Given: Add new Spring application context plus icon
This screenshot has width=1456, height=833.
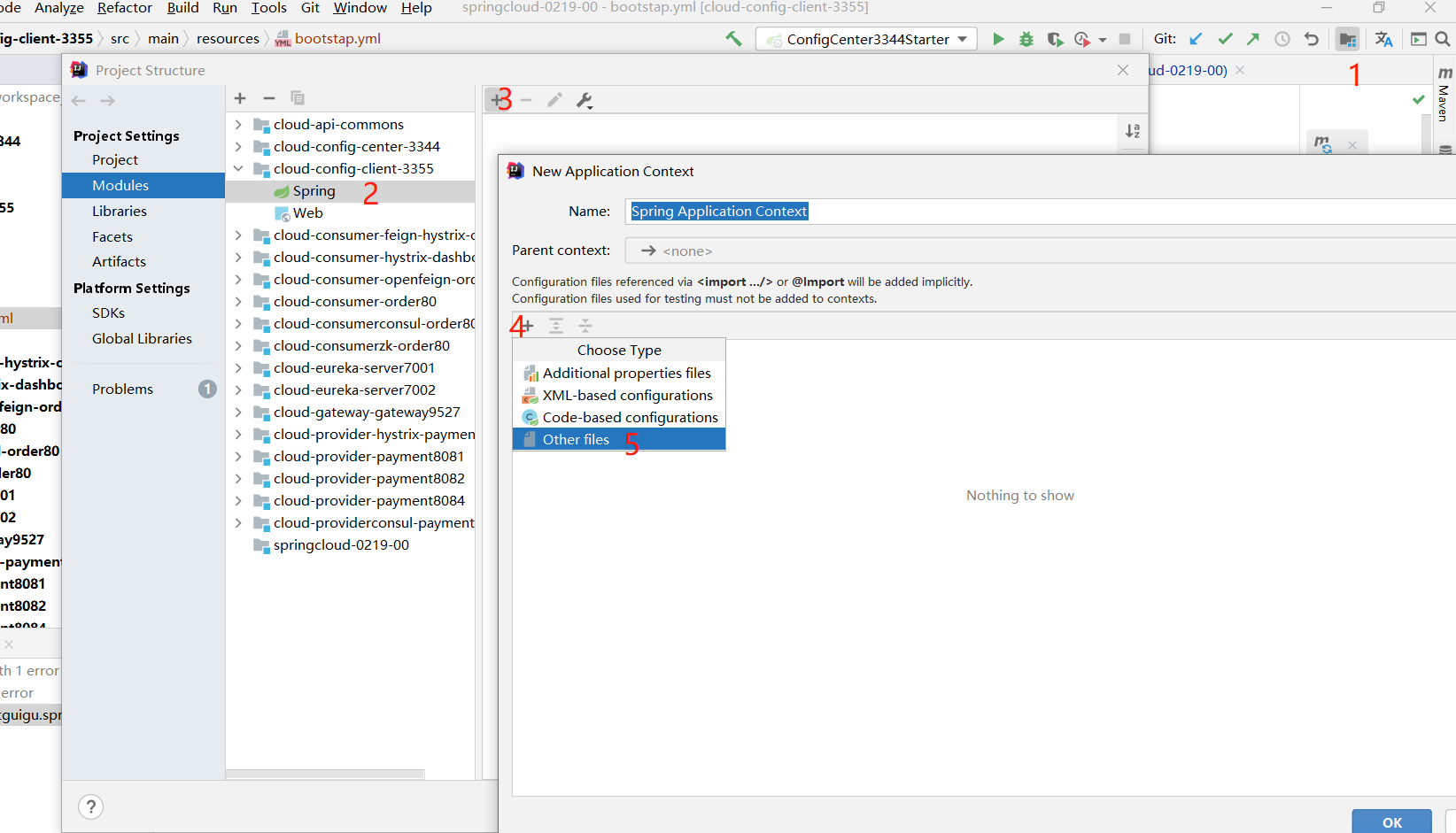Looking at the screenshot, I should coord(496,100).
